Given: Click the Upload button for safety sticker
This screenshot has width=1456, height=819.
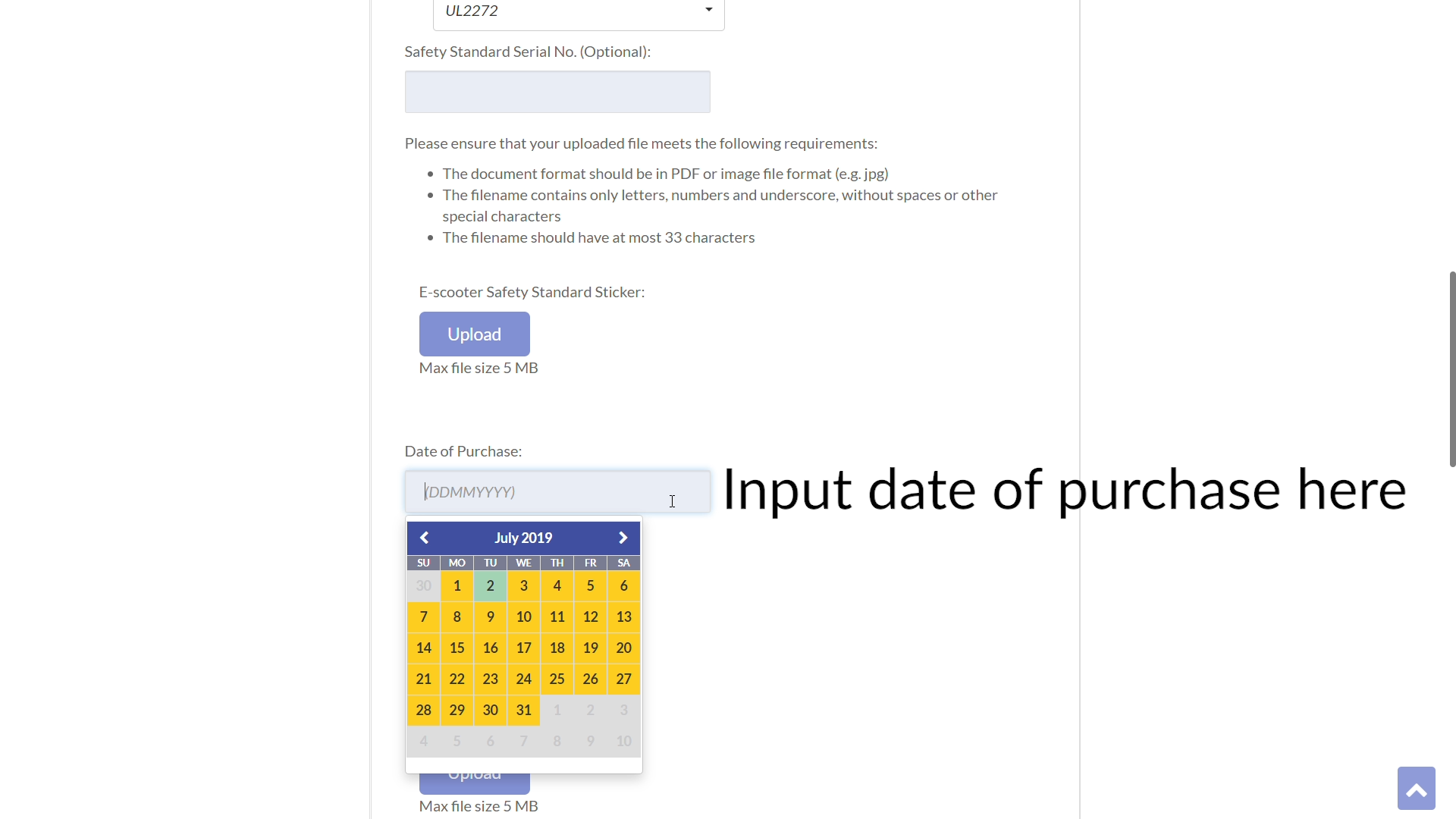Looking at the screenshot, I should coord(474,333).
